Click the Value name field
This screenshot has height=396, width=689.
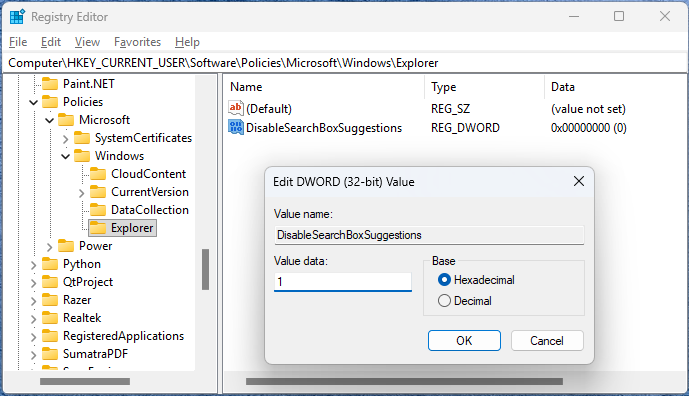[x=429, y=235]
